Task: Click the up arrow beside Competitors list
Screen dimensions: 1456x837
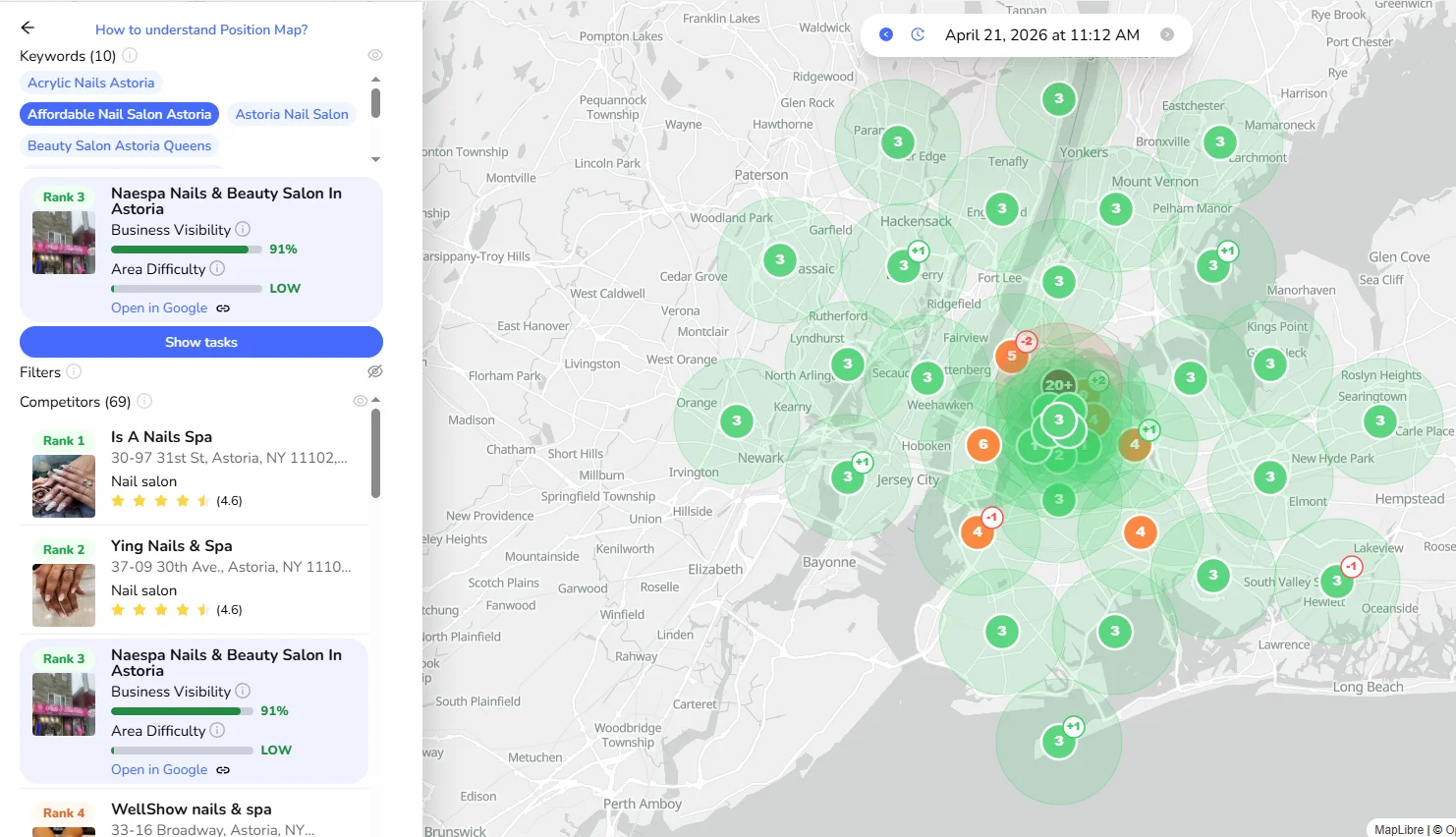Action: tap(375, 400)
